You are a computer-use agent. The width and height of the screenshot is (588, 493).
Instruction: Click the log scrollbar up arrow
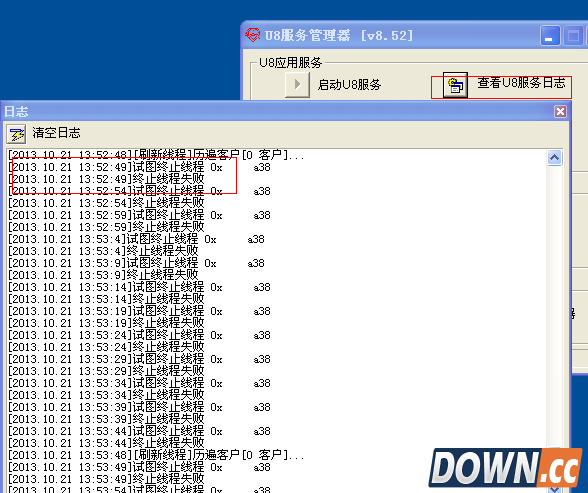tap(555, 157)
